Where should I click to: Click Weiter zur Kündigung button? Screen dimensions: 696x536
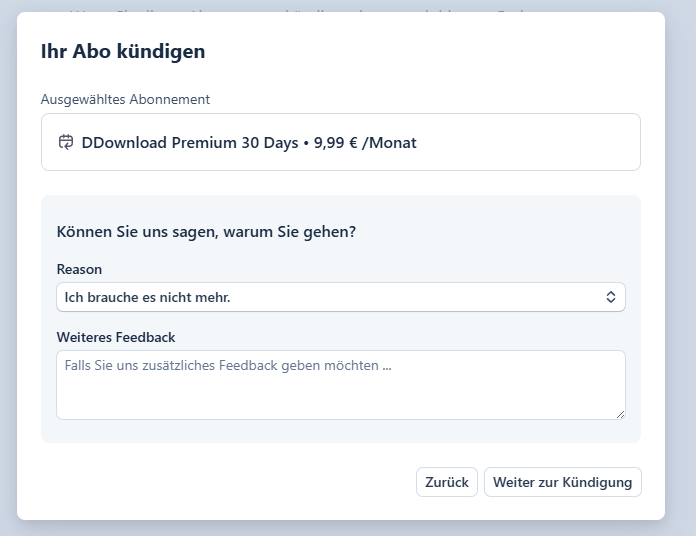562,482
